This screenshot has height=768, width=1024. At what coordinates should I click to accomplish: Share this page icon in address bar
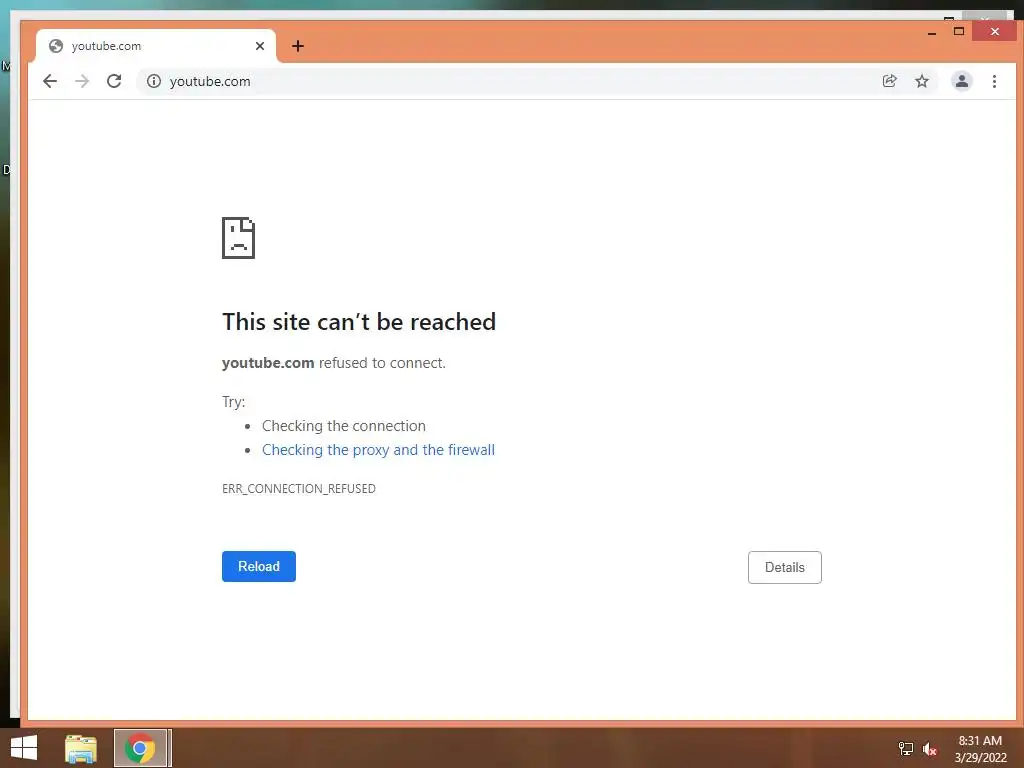point(889,81)
